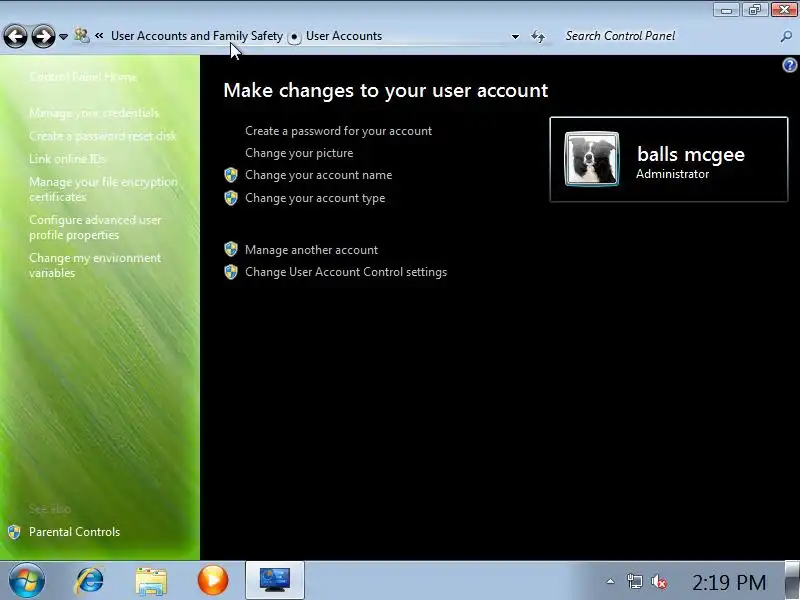This screenshot has height=600, width=800.
Task: Go back with the Back arrow button
Action: pyautogui.click(x=15, y=36)
